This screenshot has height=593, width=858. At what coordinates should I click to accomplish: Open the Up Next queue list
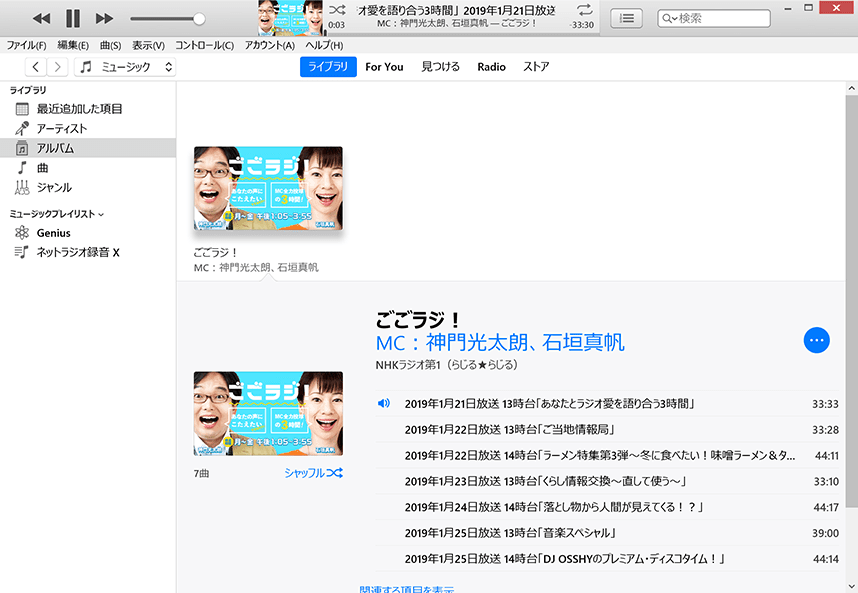626,17
